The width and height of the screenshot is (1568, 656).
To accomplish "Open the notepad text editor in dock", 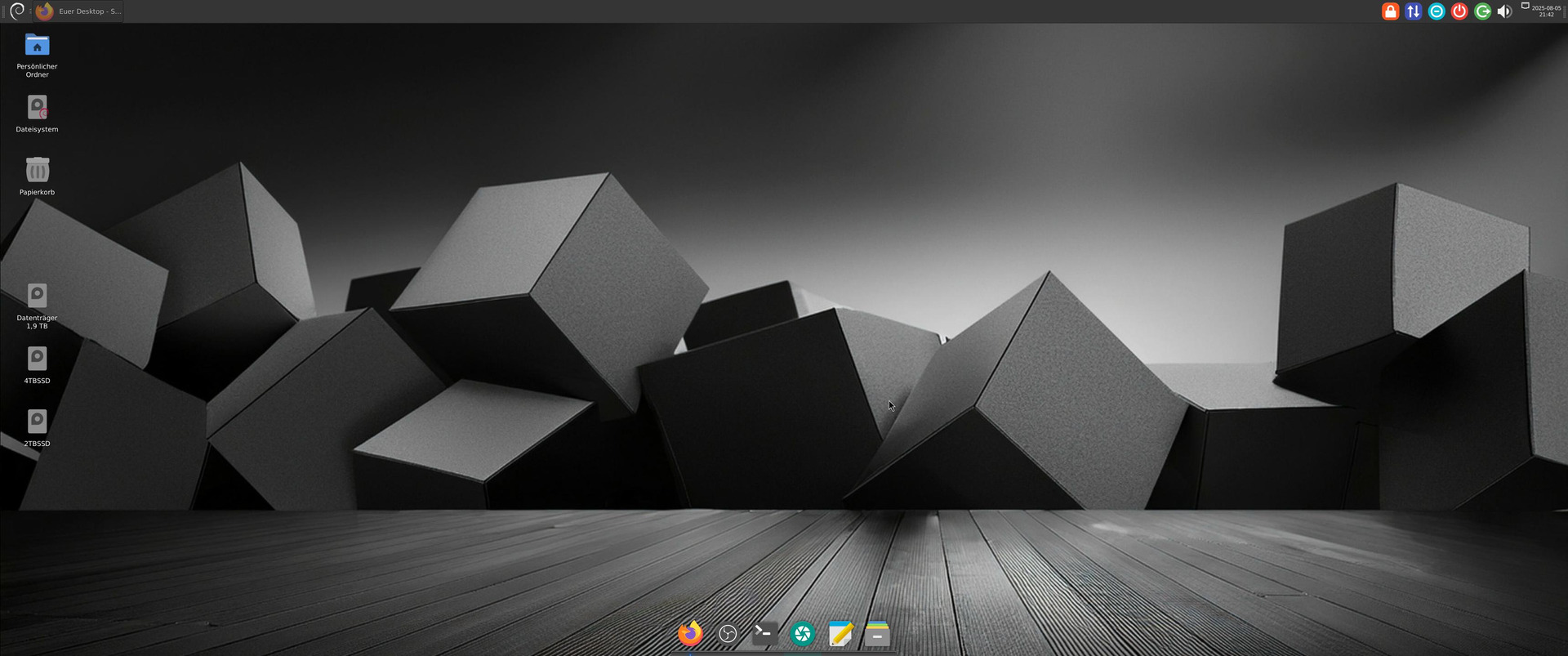I will (x=840, y=633).
